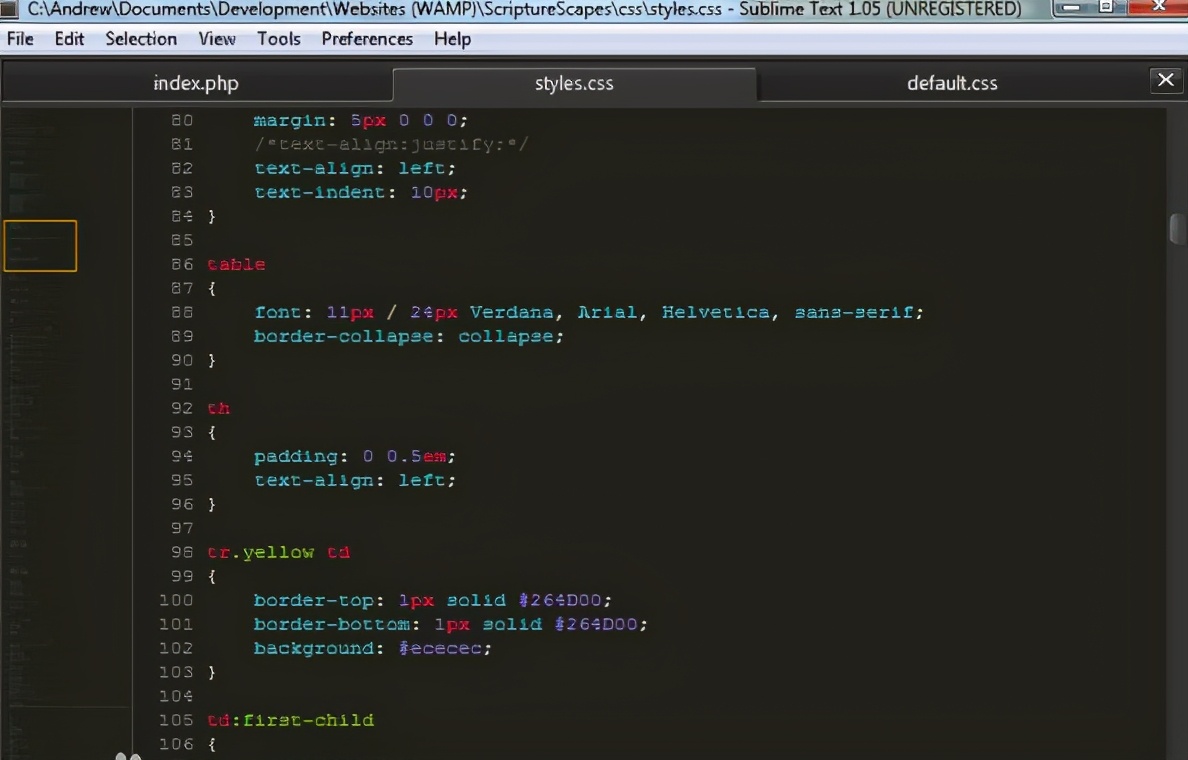
Task: Select the styles.css tab
Action: coord(574,83)
